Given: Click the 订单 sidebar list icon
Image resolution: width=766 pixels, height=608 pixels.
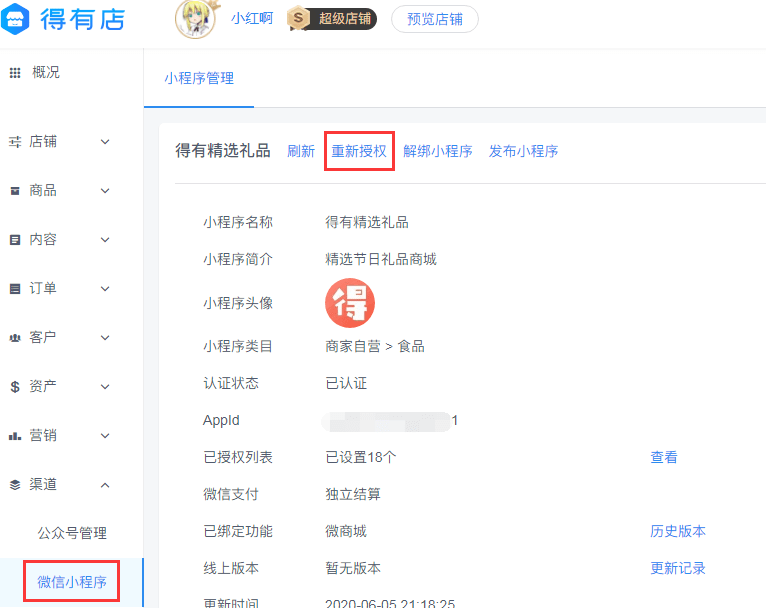Looking at the screenshot, I should [x=15, y=289].
